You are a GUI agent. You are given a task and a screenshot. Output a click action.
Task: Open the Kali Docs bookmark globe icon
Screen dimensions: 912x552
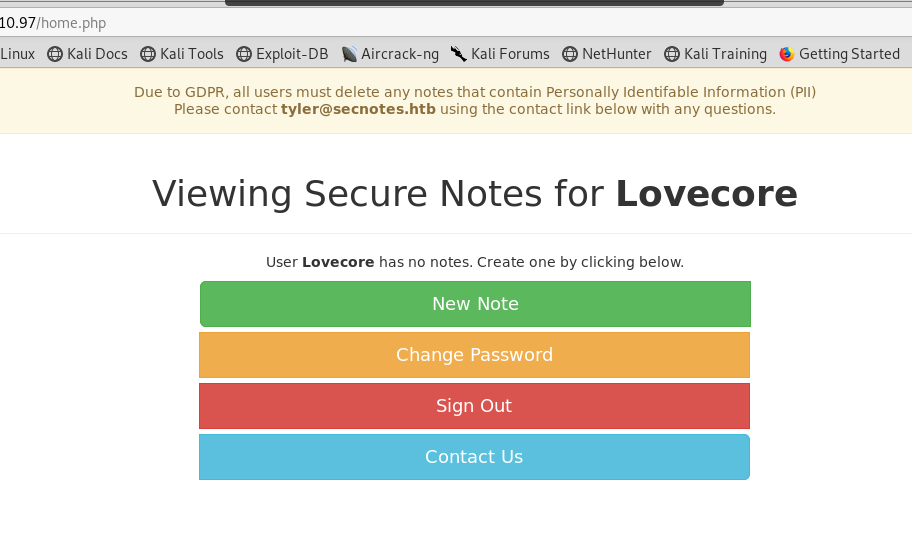point(55,54)
